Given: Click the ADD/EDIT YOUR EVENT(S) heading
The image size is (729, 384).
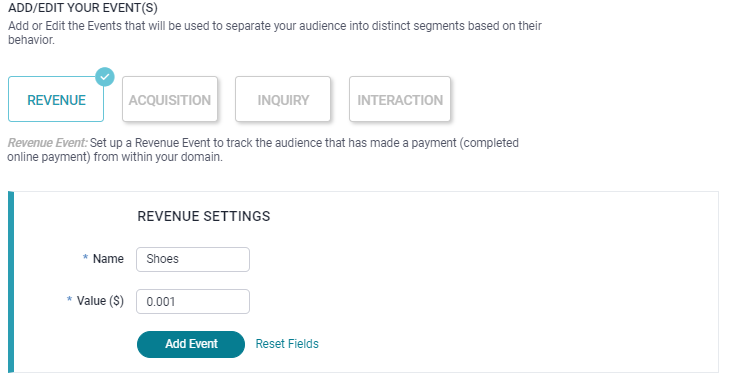Looking at the screenshot, I should [x=83, y=8].
